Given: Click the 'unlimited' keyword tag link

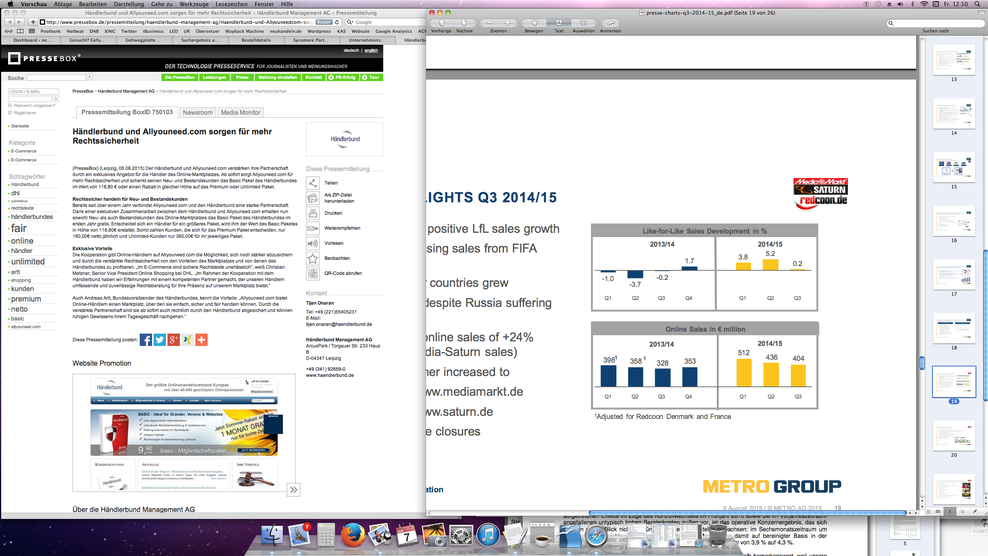Looking at the screenshot, I should (x=28, y=262).
